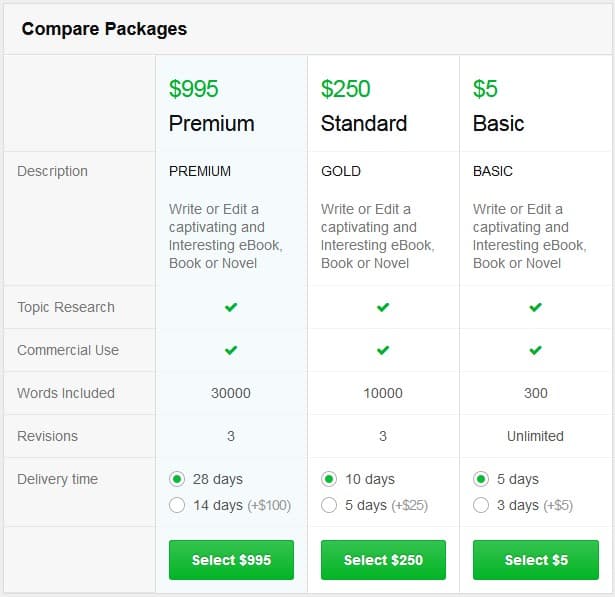
Task: Click the Basic Topic Research checkmark
Action: click(535, 307)
